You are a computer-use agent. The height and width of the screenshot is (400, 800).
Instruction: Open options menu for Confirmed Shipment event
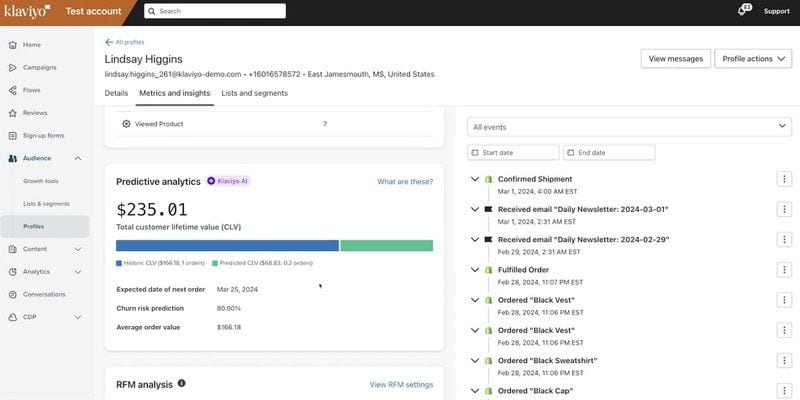(784, 179)
